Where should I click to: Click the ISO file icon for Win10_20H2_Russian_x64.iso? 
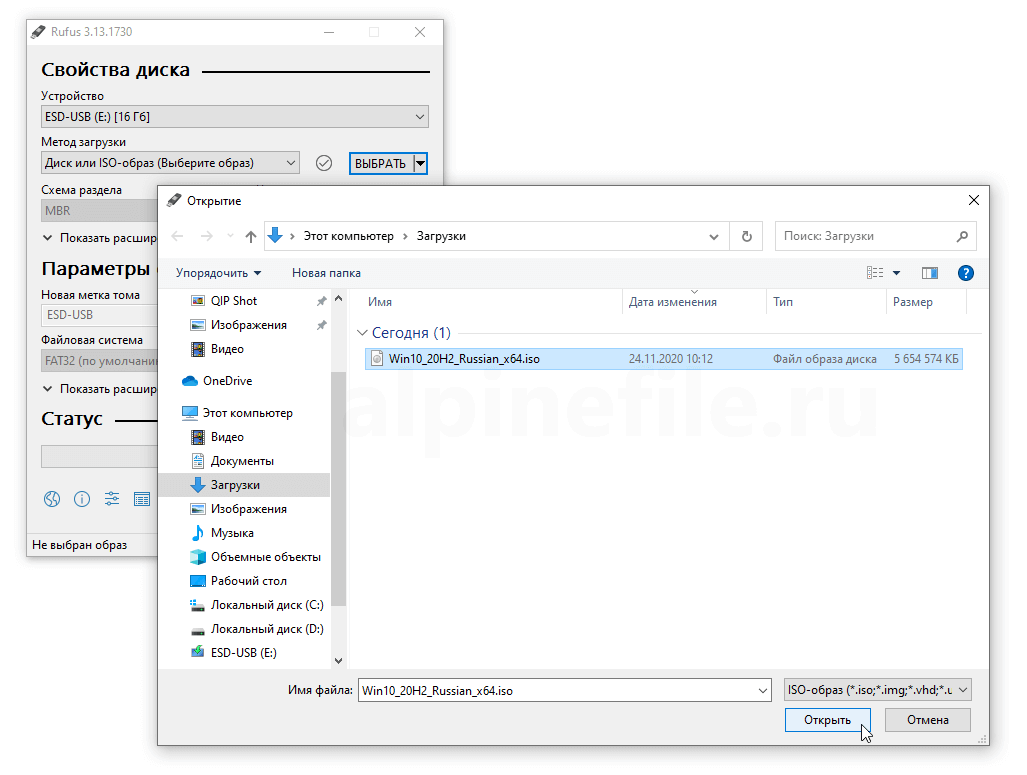(x=377, y=358)
